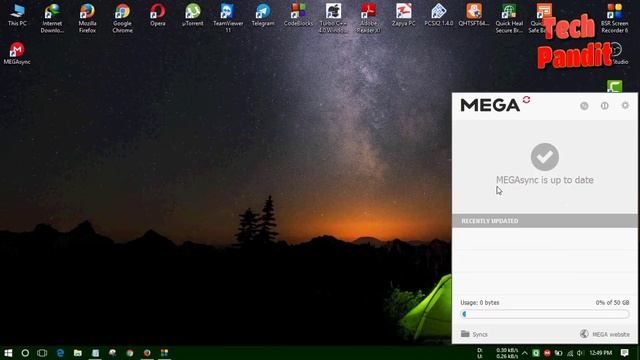The height and width of the screenshot is (360, 640).
Task: Select the Quick Heal Secure Browse shortcut
Action: [509, 18]
